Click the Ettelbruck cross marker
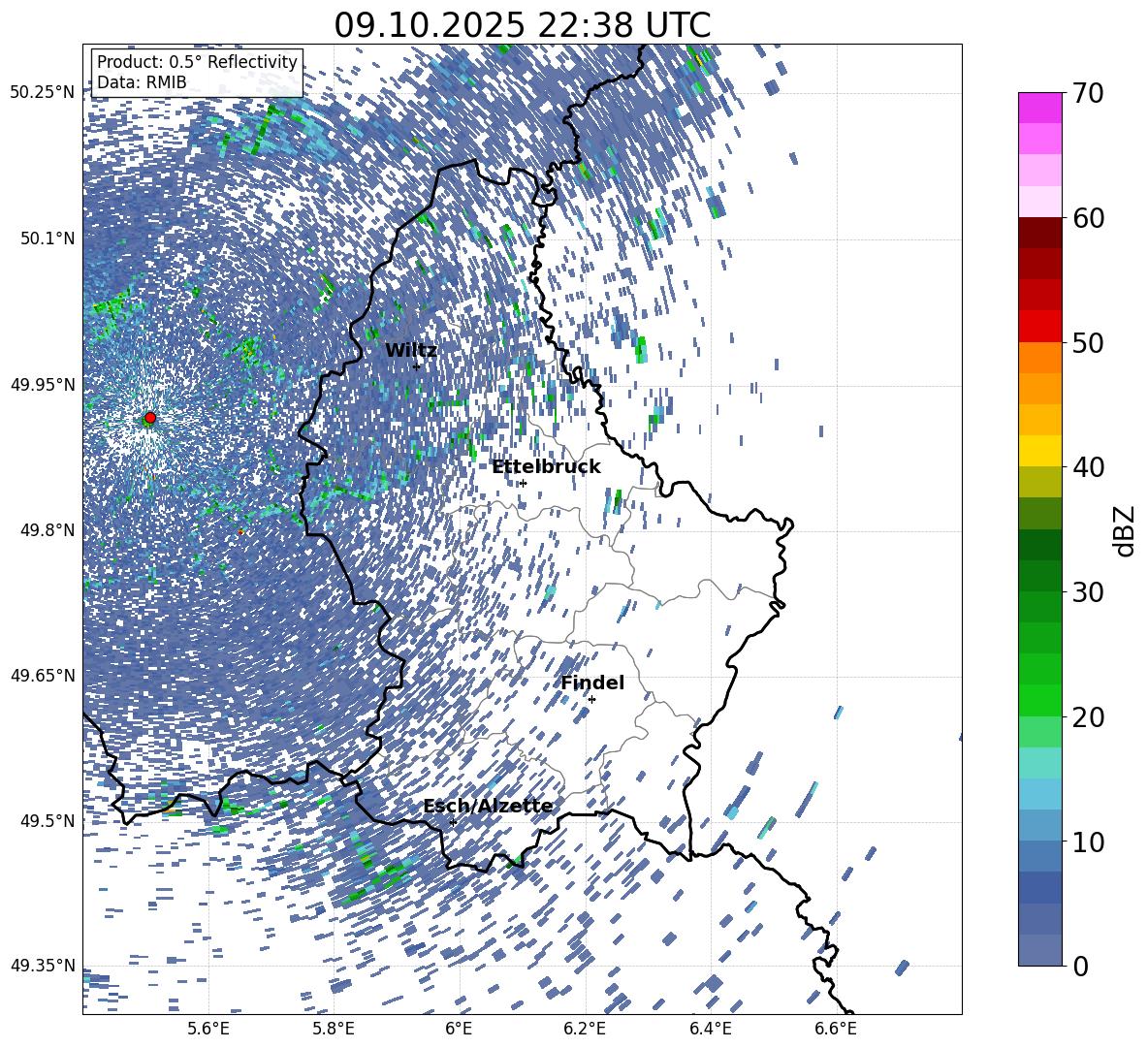The width and height of the screenshot is (1148, 1048). [x=523, y=483]
